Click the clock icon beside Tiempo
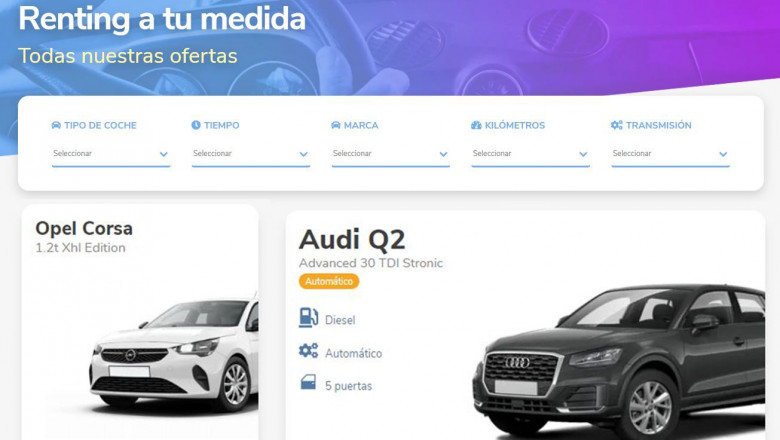Screen dimensions: 780x440 click(196, 125)
